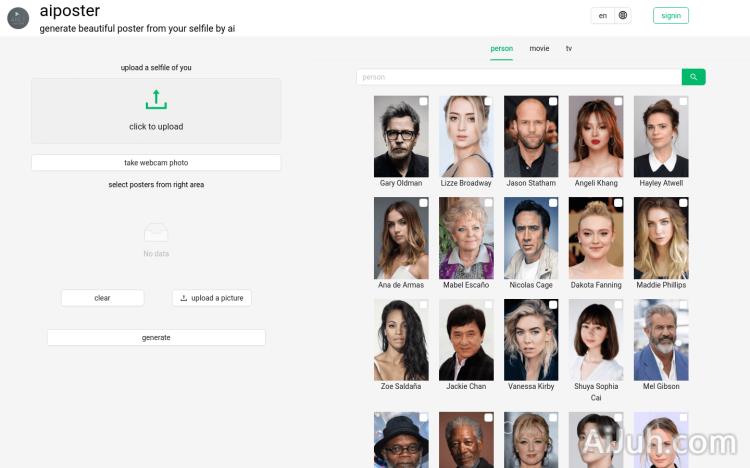750x468 pixels.
Task: Click the globe language icon
Action: point(623,15)
